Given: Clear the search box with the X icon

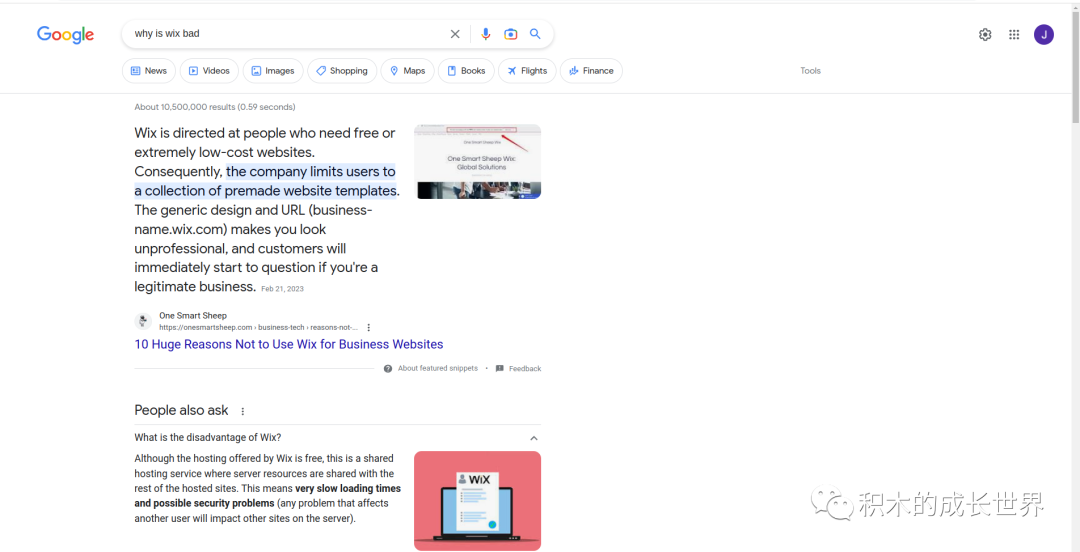Looking at the screenshot, I should click(455, 34).
